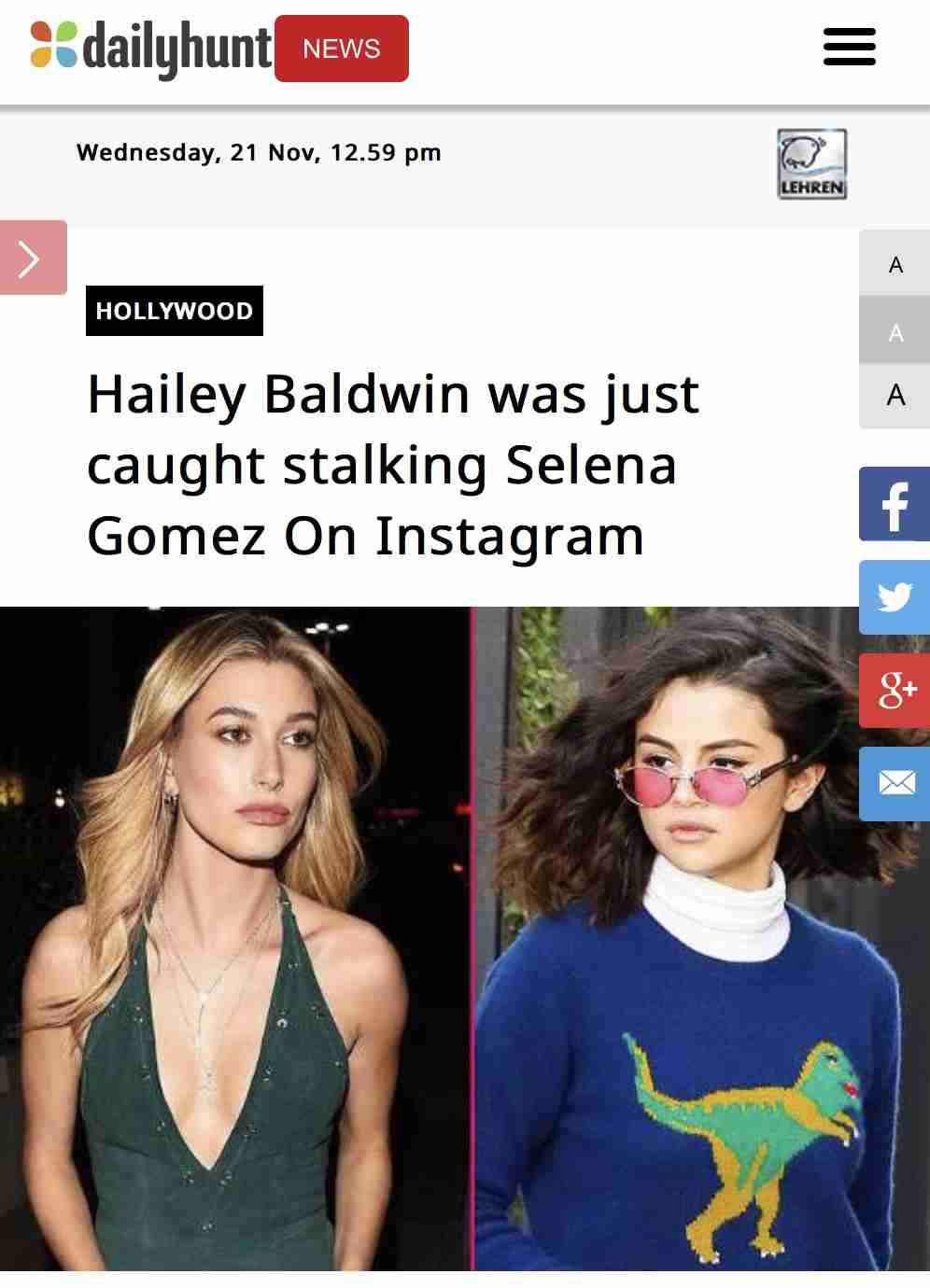The height and width of the screenshot is (1288, 930).
Task: Share article via email envelope icon
Action: tap(895, 784)
